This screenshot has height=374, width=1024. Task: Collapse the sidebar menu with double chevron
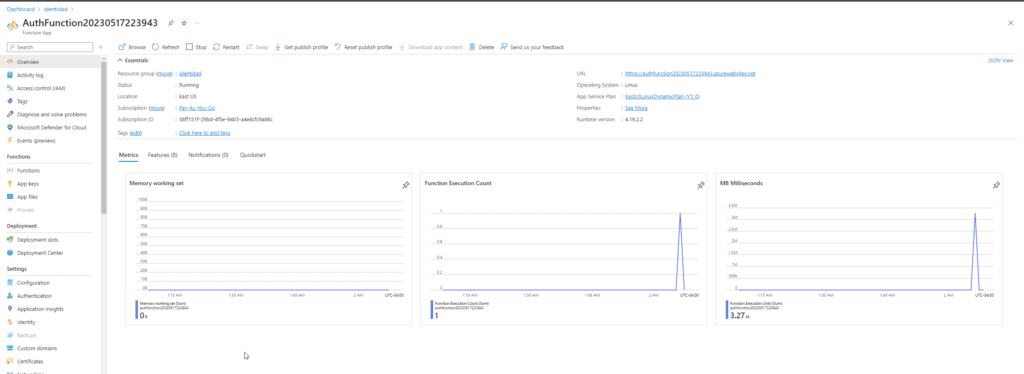point(101,47)
